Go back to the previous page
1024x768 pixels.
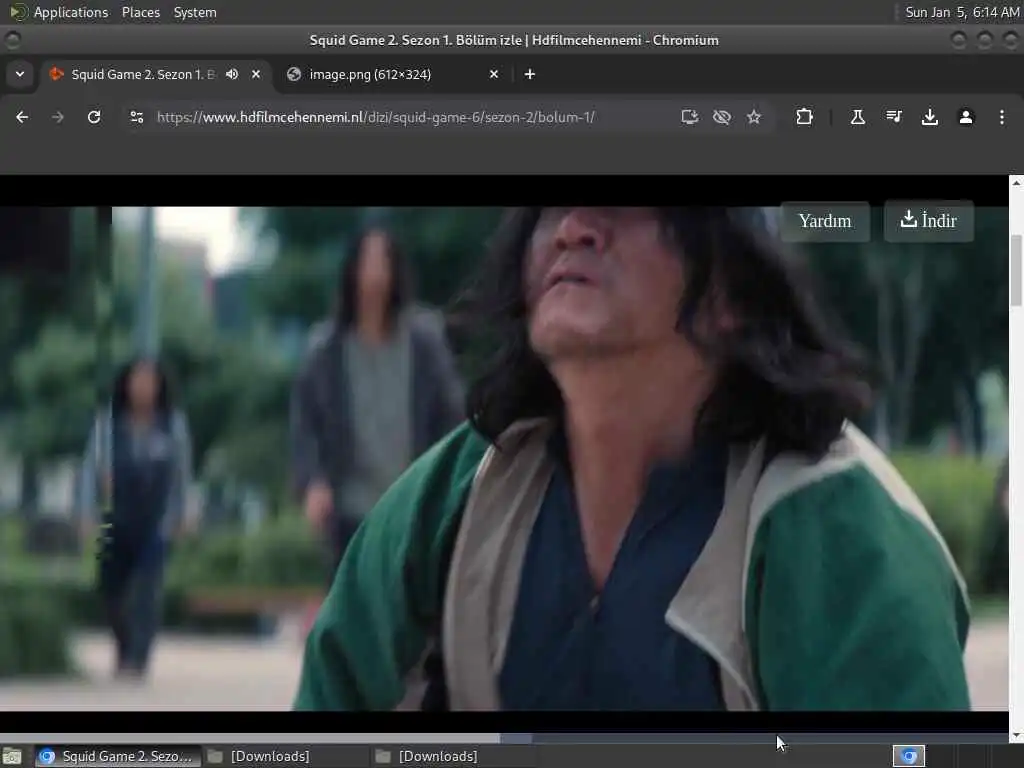[x=22, y=117]
